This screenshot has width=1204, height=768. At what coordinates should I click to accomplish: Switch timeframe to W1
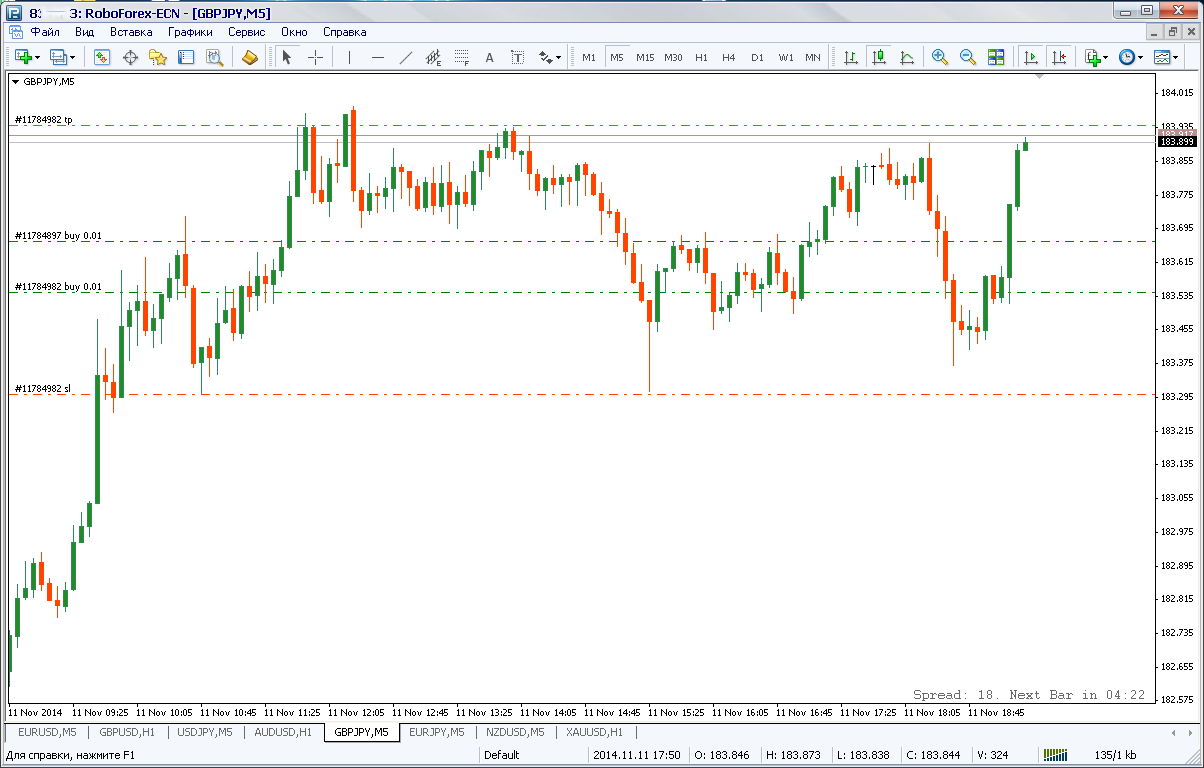[786, 57]
